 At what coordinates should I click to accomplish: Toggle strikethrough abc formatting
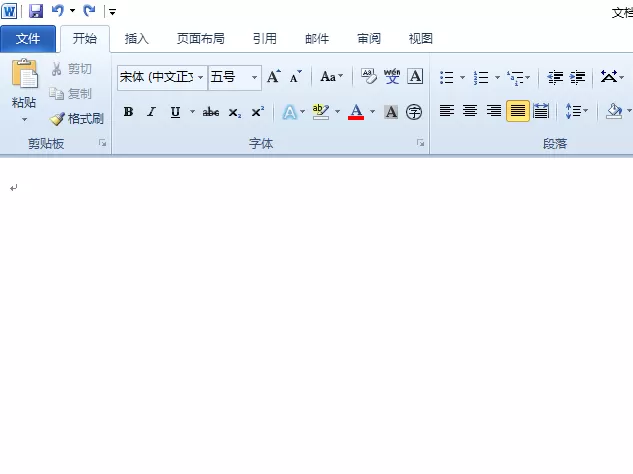(211, 112)
